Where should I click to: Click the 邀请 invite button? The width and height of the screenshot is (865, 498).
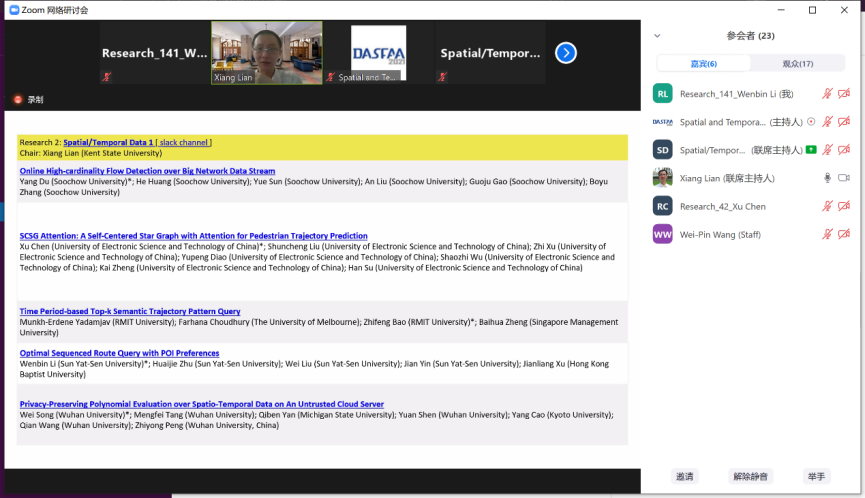coord(685,477)
